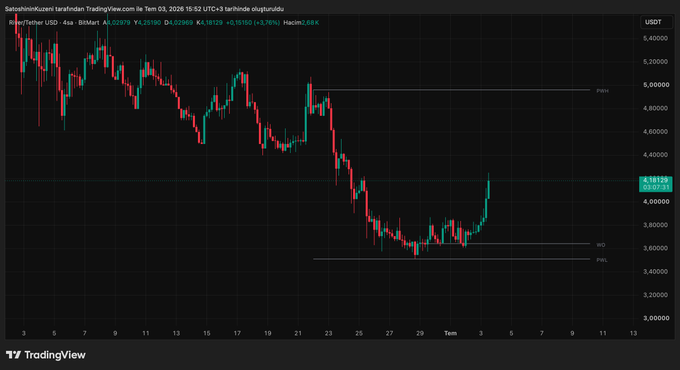Click the 3,80000 price axis label

(655, 225)
